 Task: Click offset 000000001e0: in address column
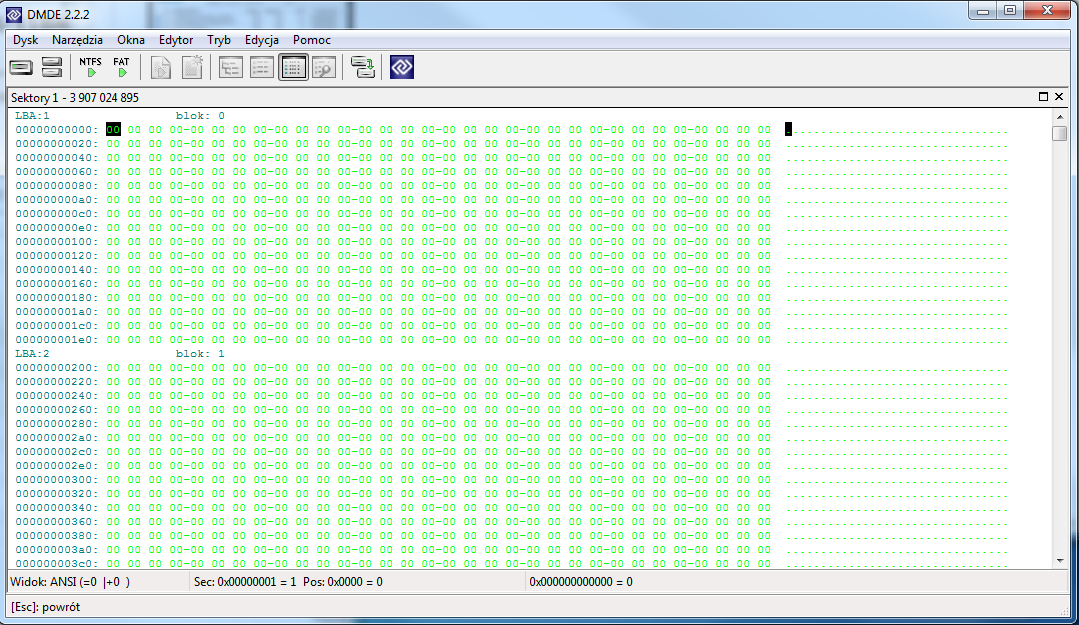(x=57, y=340)
